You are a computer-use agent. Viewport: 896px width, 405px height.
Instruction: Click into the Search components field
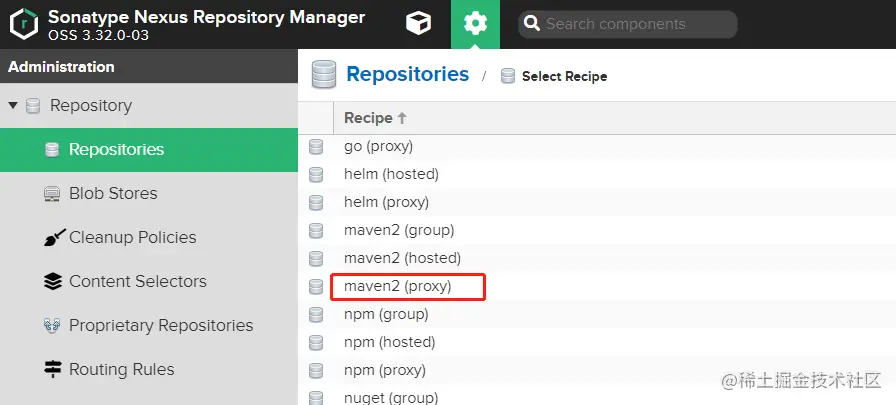click(x=627, y=24)
